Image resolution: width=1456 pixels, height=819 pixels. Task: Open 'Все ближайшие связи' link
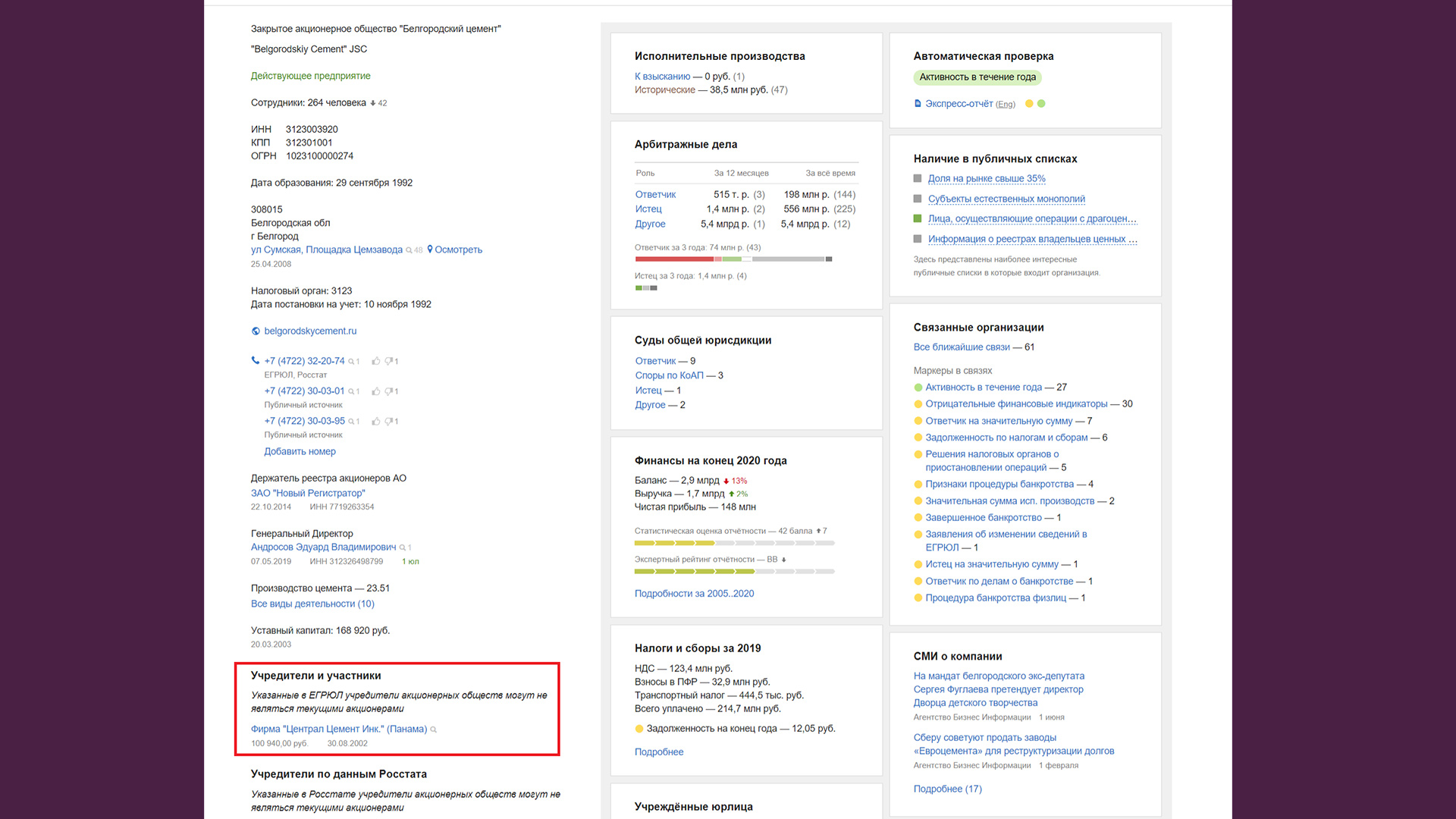962,347
